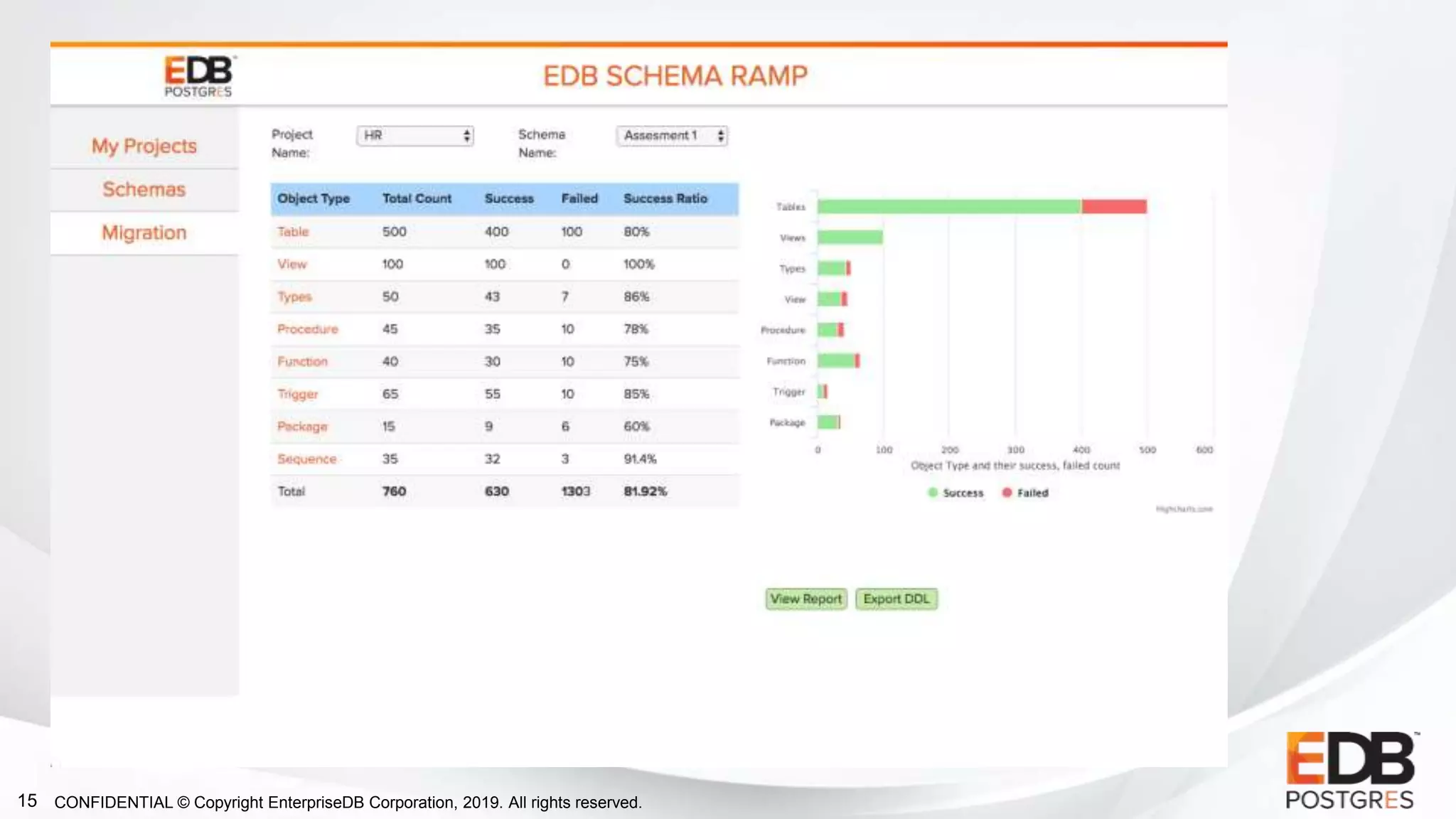Click the Highcharts.com credit link
The height and width of the screenshot is (819, 1456).
tap(1184, 509)
